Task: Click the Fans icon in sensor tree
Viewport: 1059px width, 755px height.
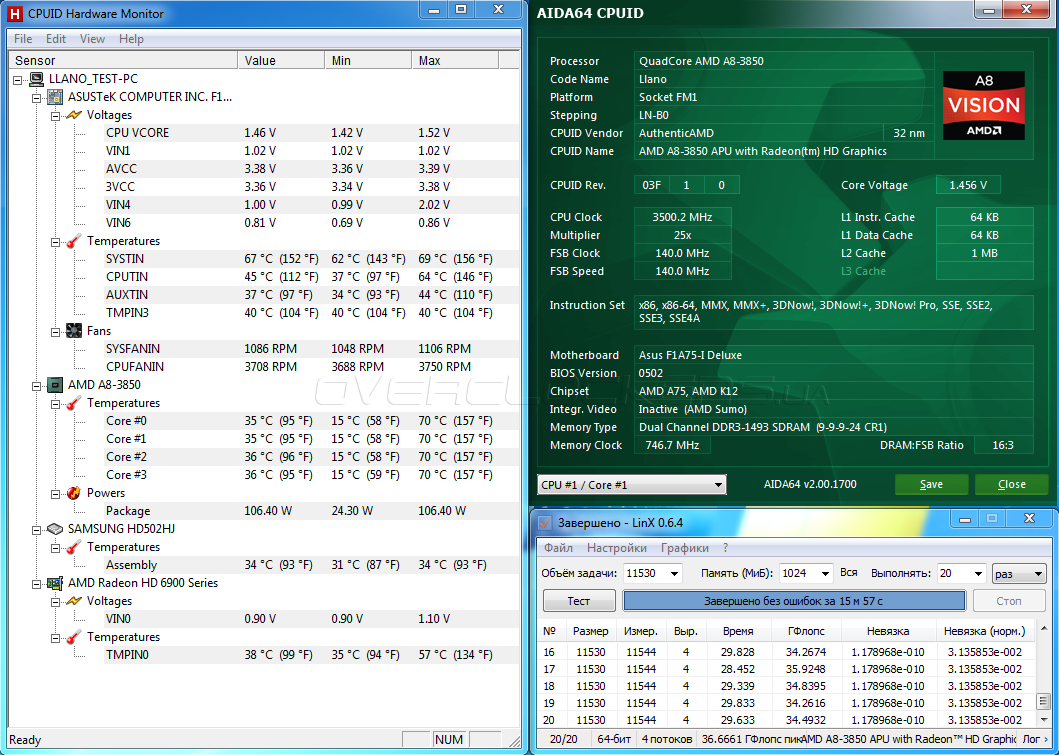Action: point(73,331)
